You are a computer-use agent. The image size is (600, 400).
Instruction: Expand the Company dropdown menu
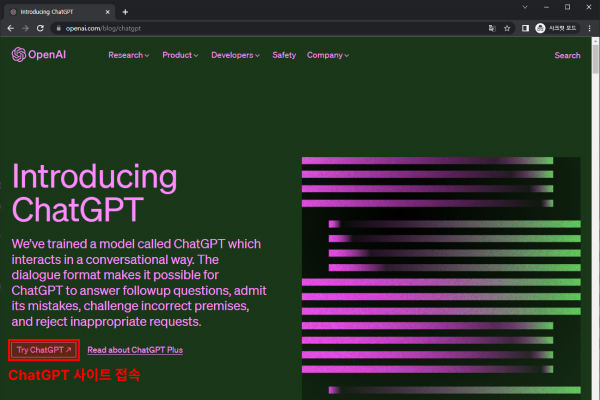(328, 55)
